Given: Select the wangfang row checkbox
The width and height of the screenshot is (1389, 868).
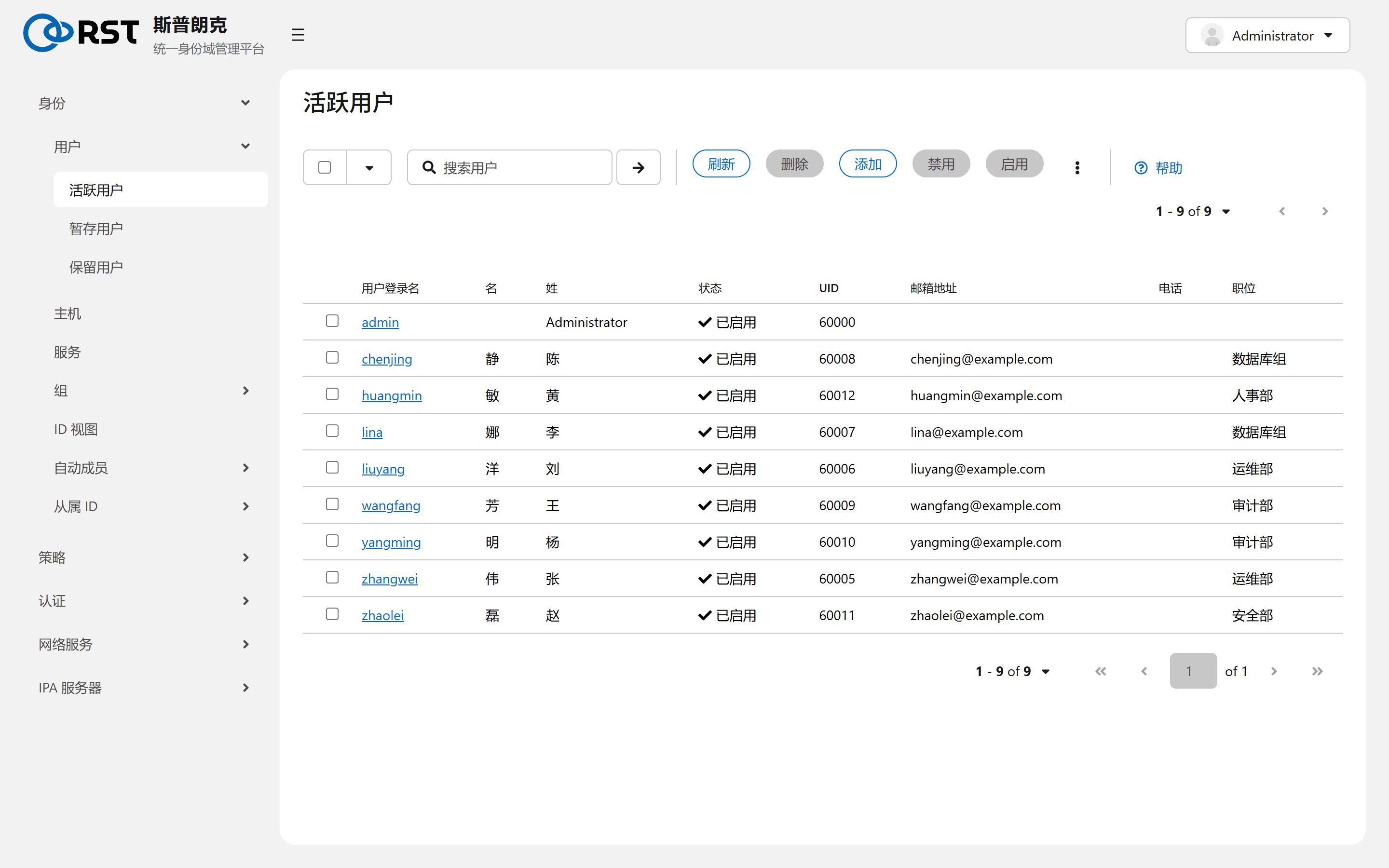Looking at the screenshot, I should (332, 504).
